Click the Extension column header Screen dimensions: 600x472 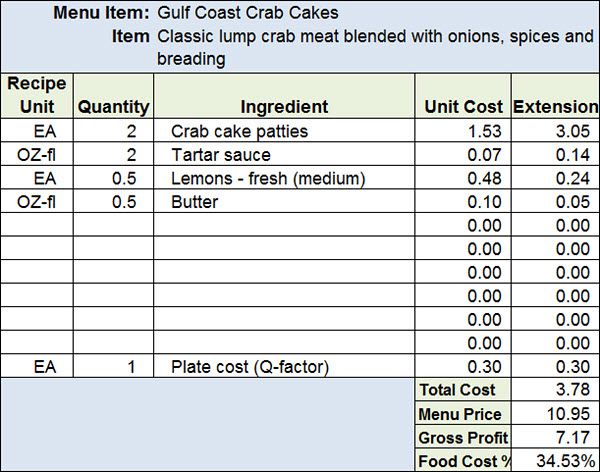[553, 106]
